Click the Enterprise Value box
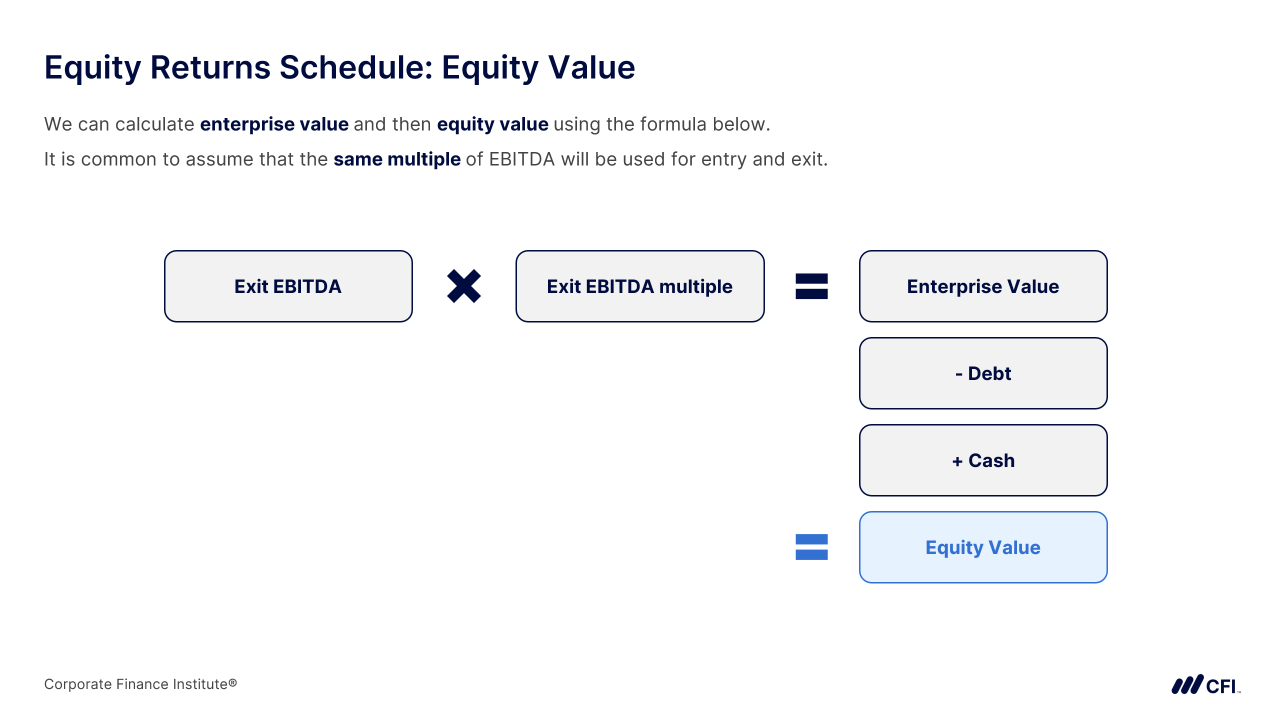The image size is (1280, 720). coord(983,286)
